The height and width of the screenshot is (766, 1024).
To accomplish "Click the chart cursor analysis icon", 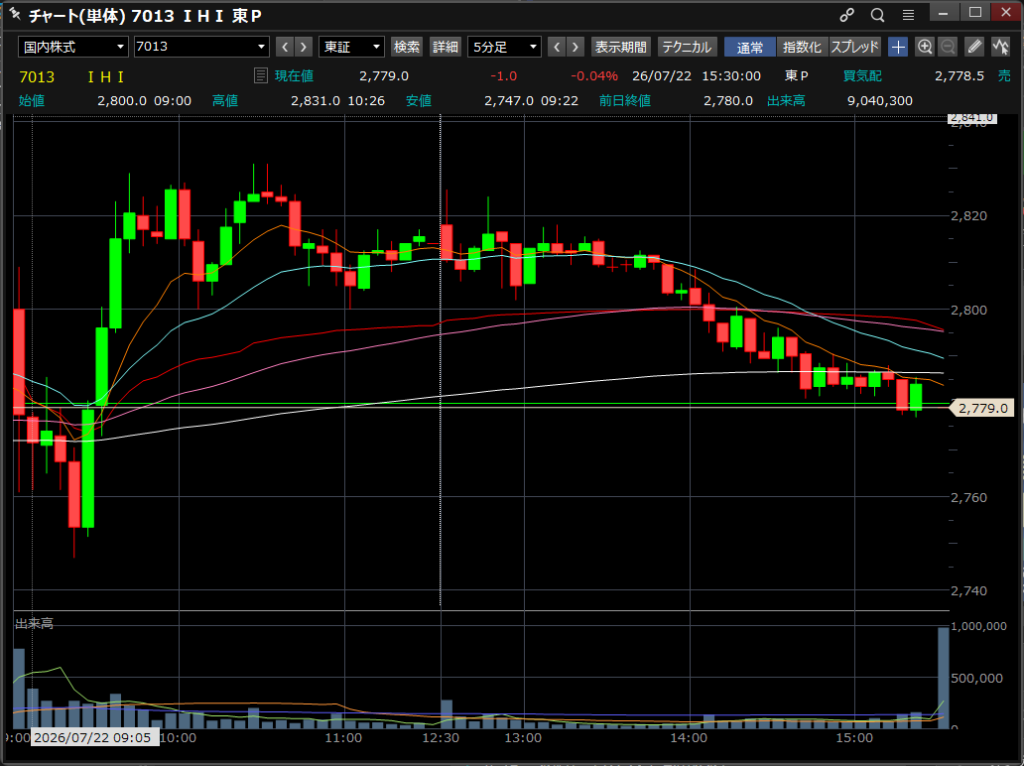I will point(1000,47).
